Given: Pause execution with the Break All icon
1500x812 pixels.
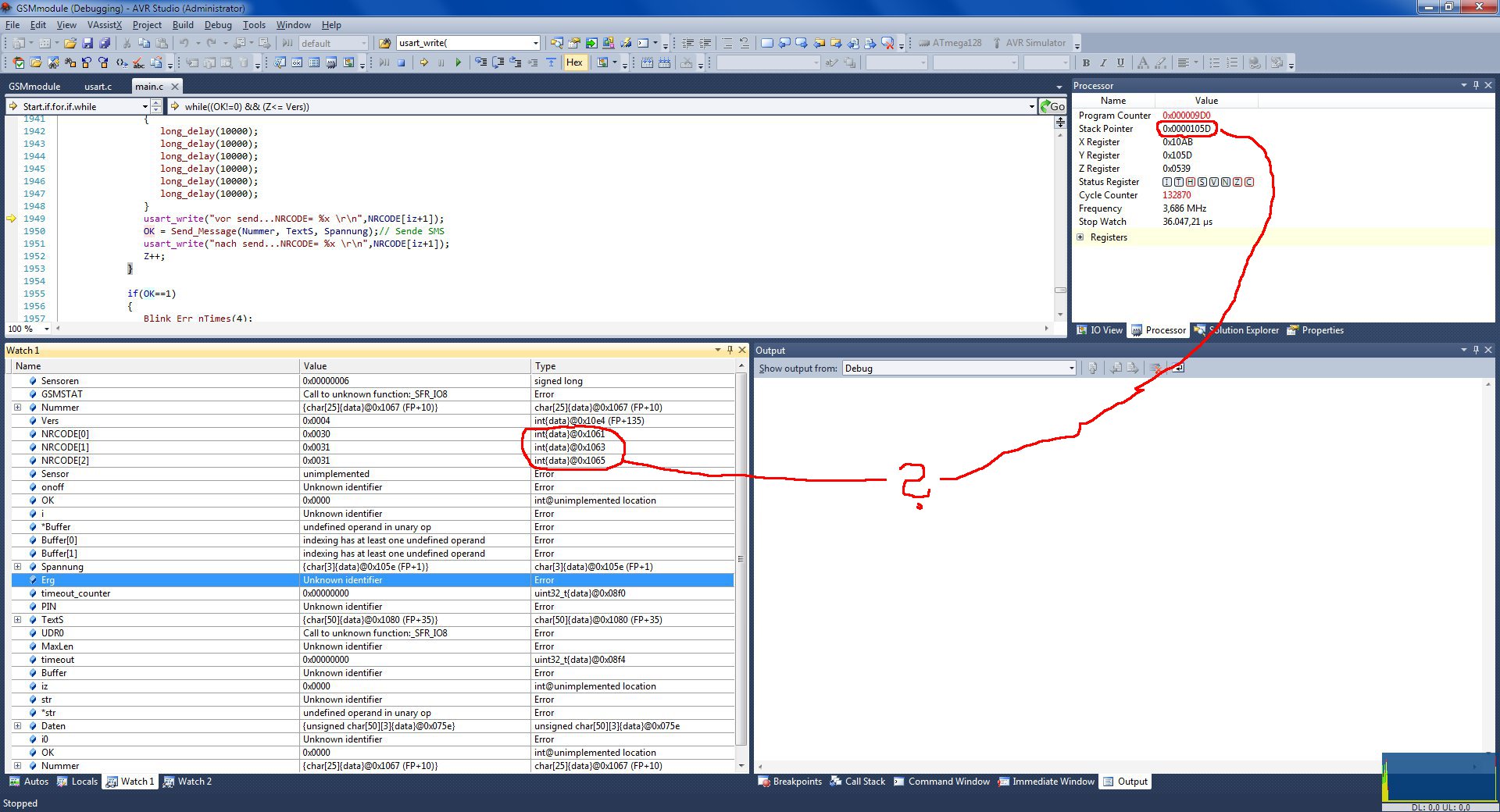Looking at the screenshot, I should (x=441, y=62).
